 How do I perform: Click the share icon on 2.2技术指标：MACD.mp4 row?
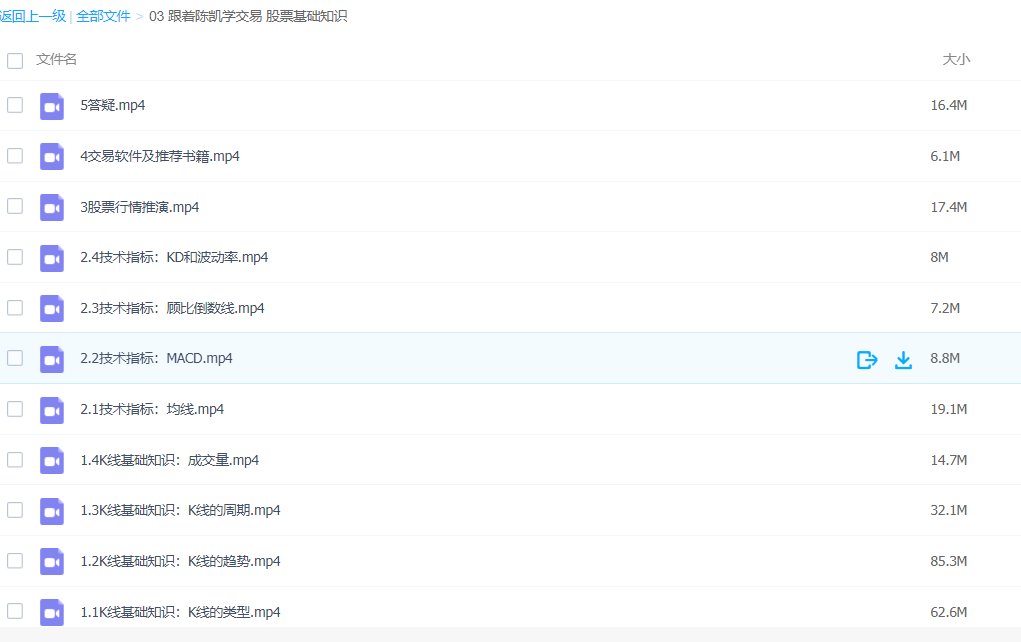pos(867,359)
